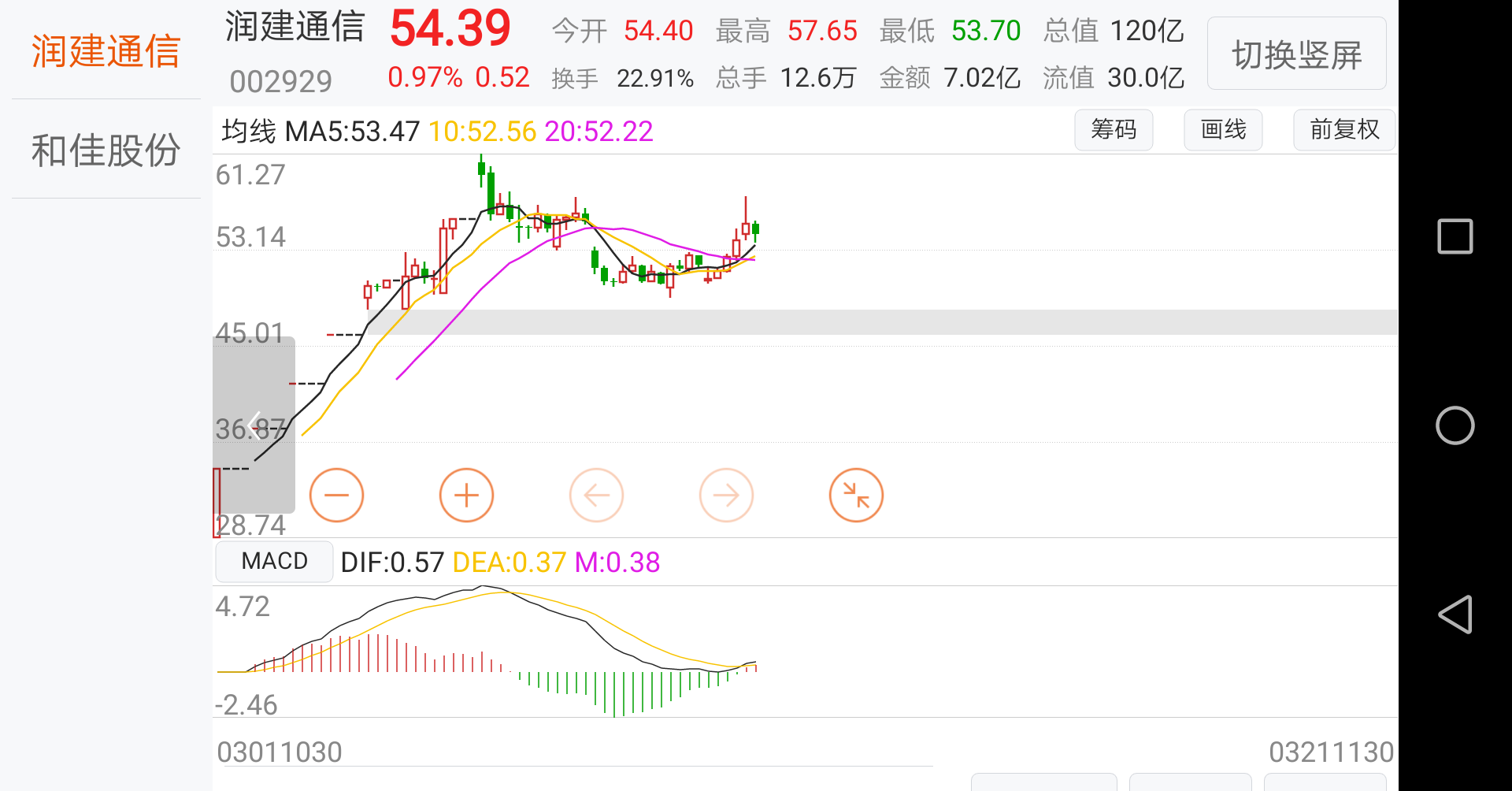1512x791 pixels.
Task: Tap the 金额 7.02亿 turnover amount
Action: [x=950, y=78]
